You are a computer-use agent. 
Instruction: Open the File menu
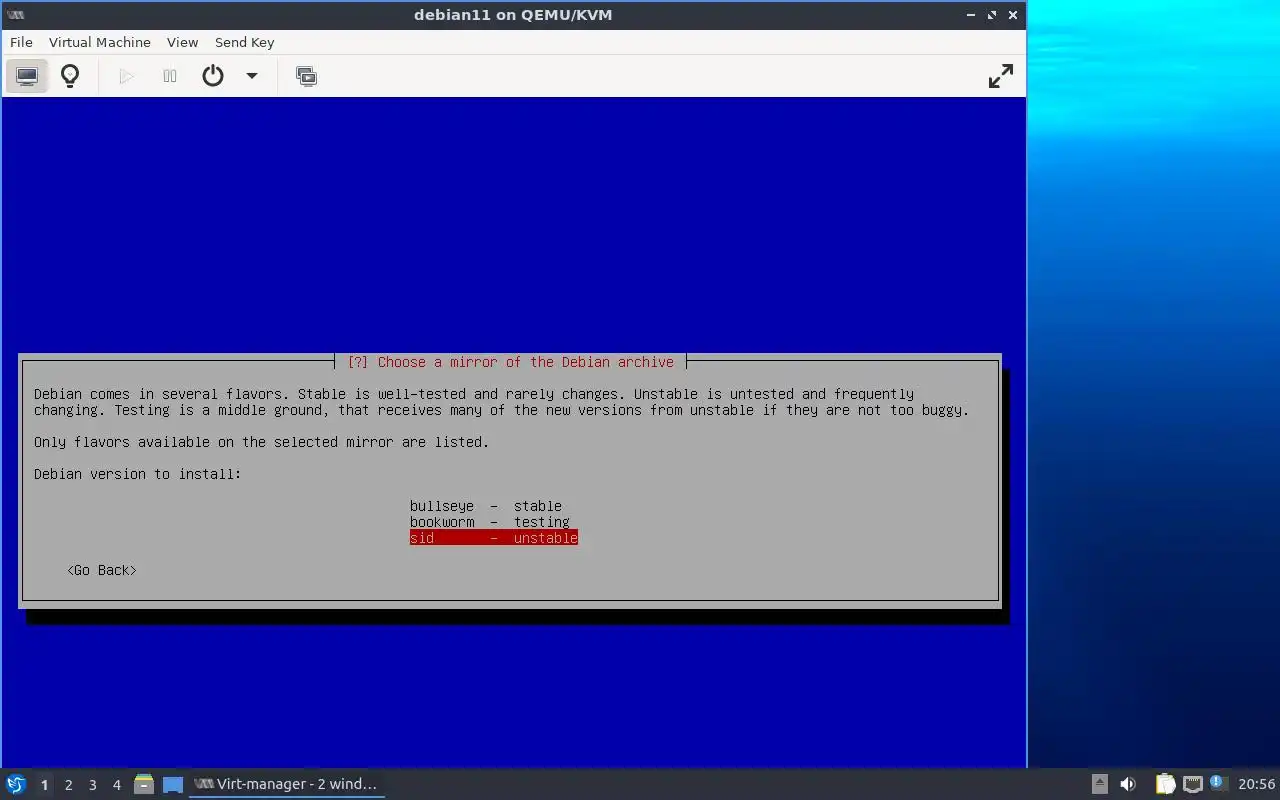pyautogui.click(x=21, y=42)
